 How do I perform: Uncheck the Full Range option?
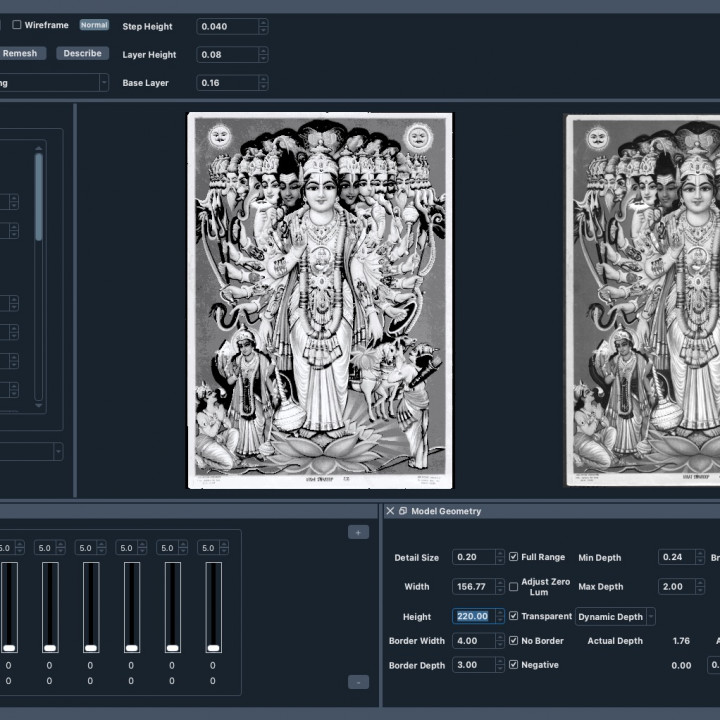point(514,557)
